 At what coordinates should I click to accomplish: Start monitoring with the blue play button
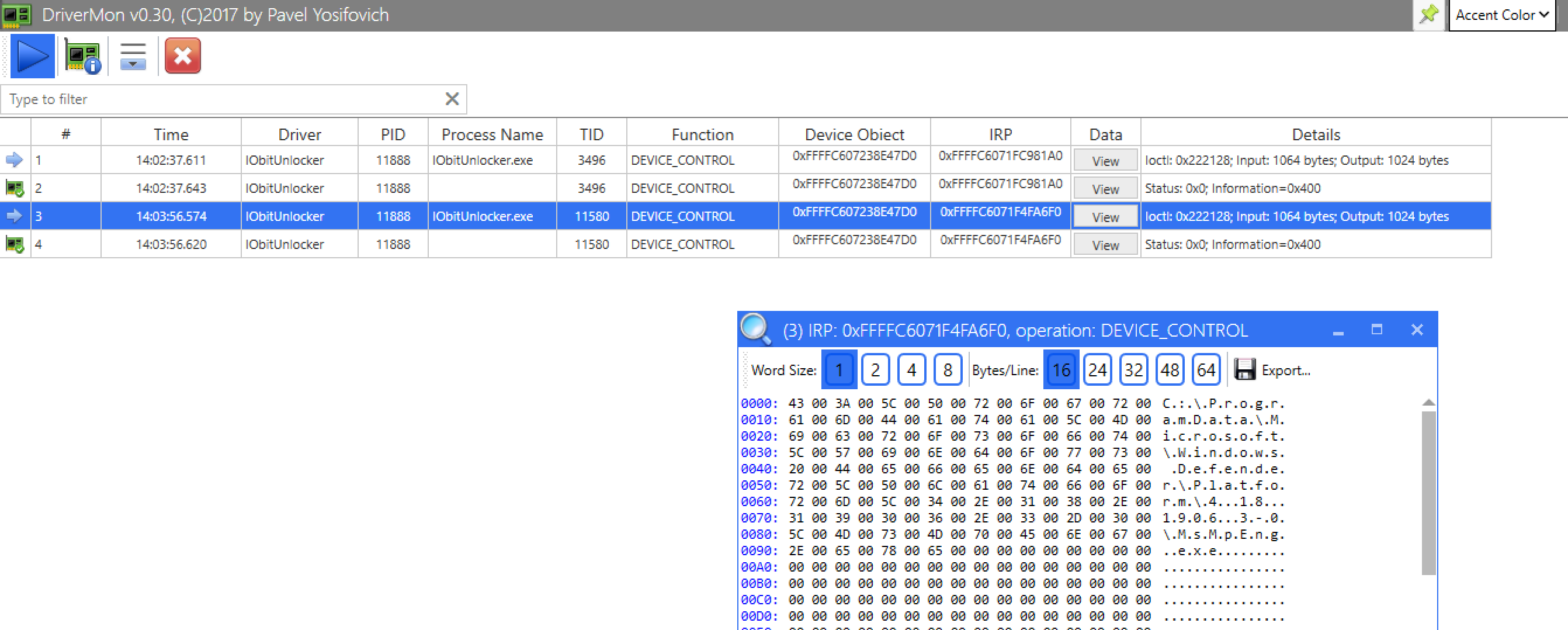33,56
